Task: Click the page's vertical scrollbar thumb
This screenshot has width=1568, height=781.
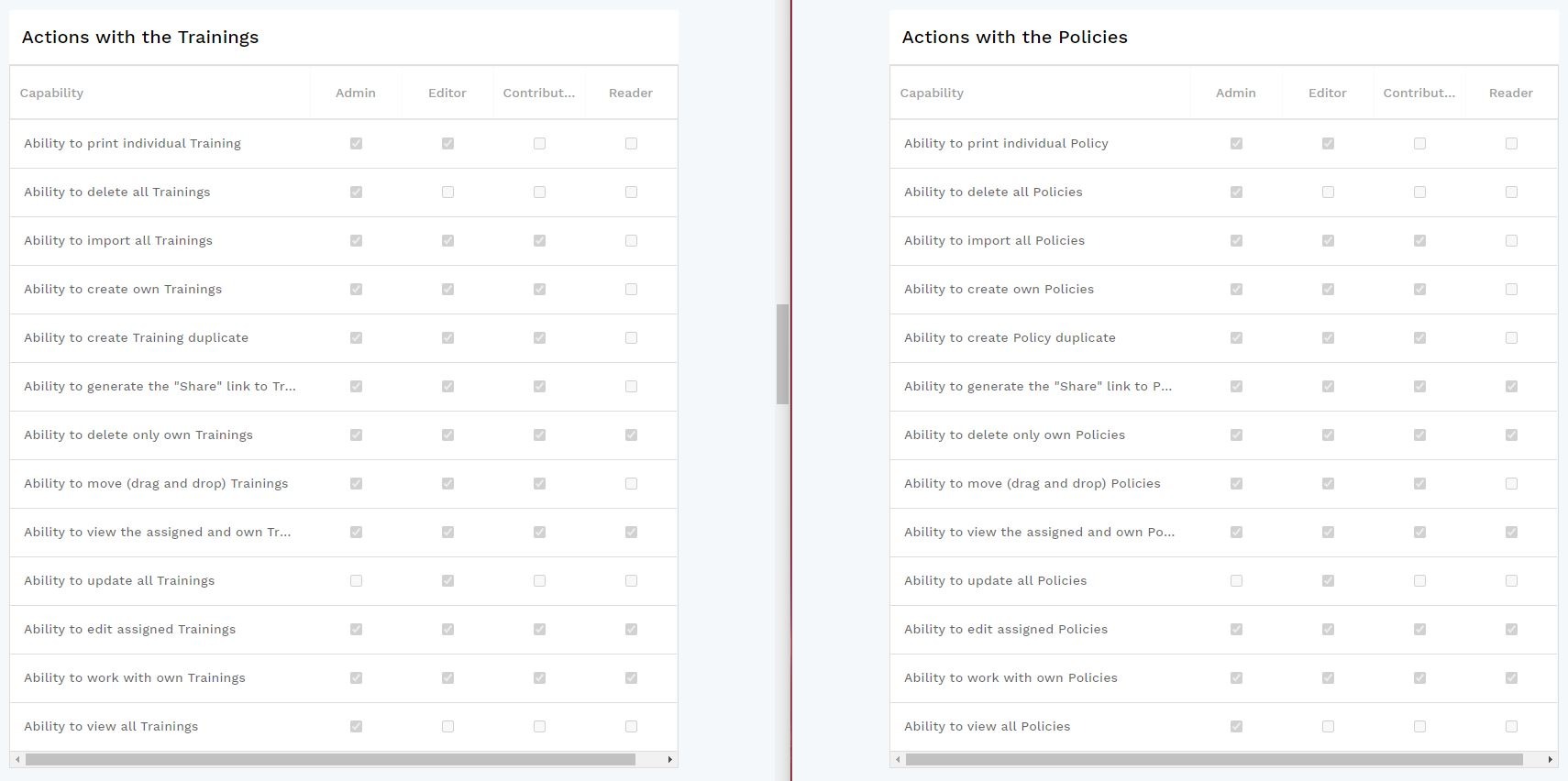Action: tap(782, 354)
